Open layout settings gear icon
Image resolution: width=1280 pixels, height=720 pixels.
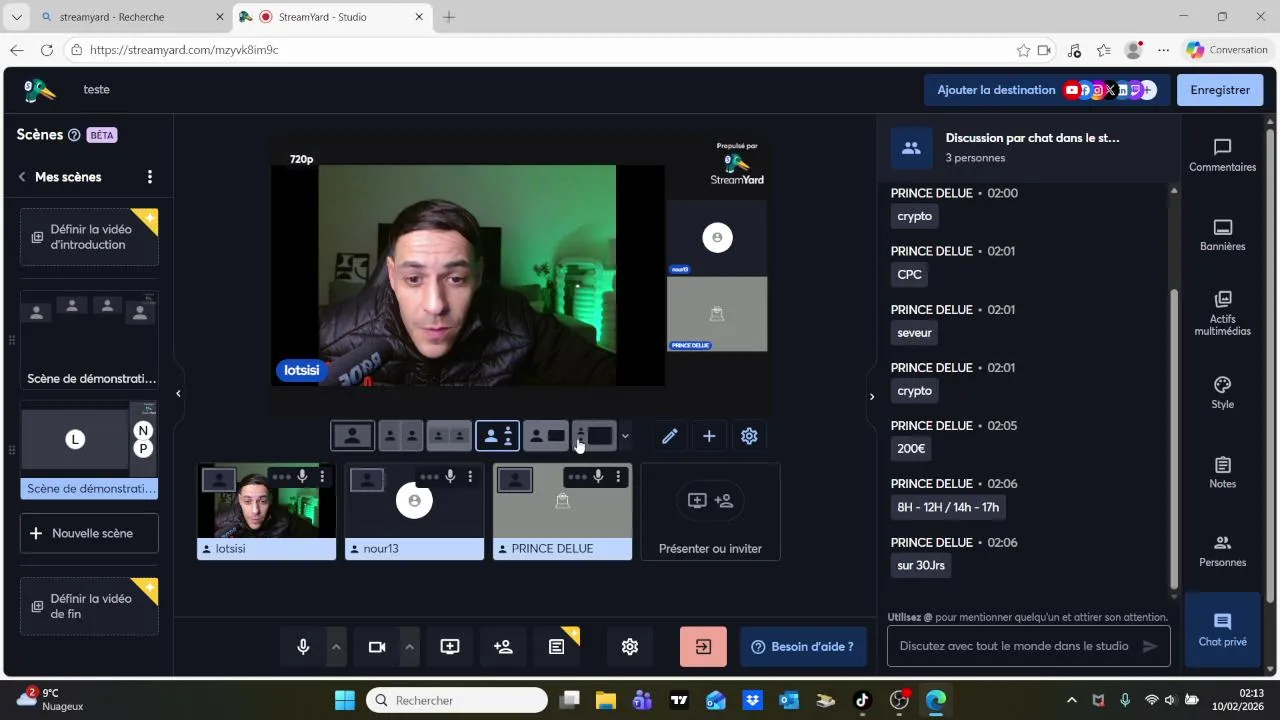click(x=749, y=436)
